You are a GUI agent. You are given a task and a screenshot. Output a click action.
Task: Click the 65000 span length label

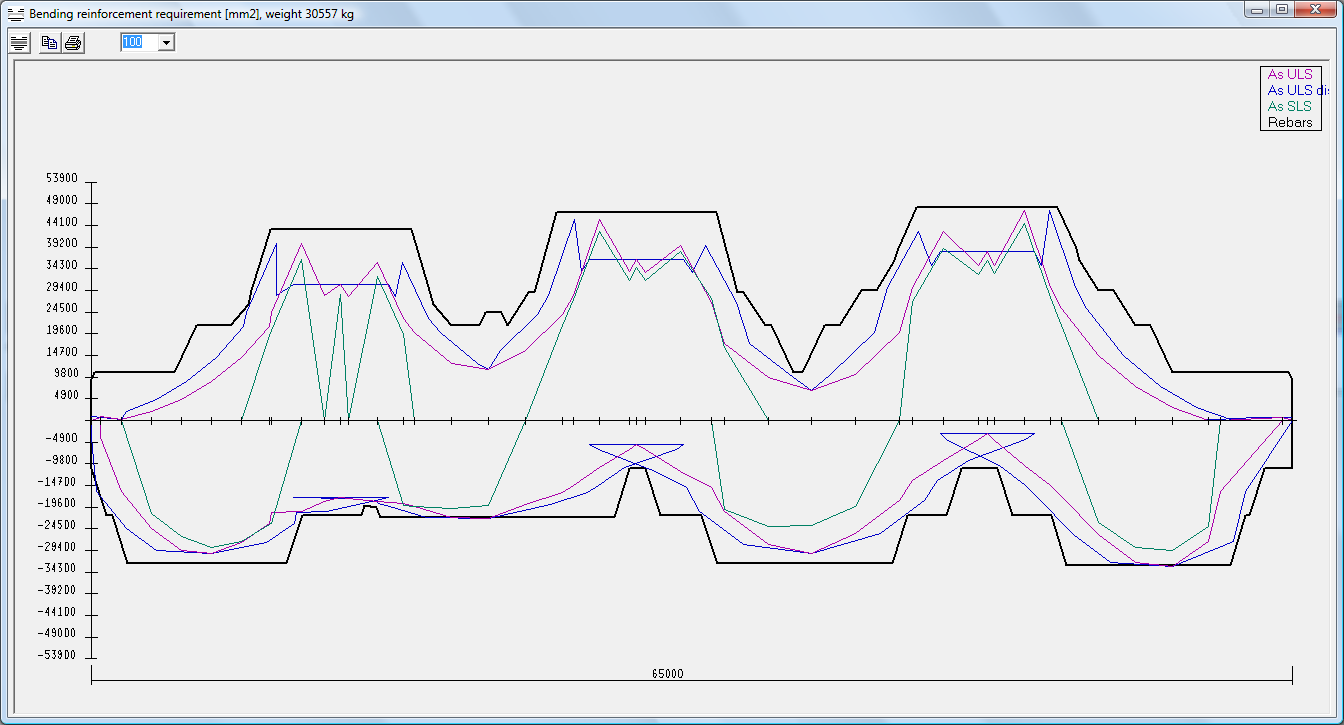(x=668, y=674)
